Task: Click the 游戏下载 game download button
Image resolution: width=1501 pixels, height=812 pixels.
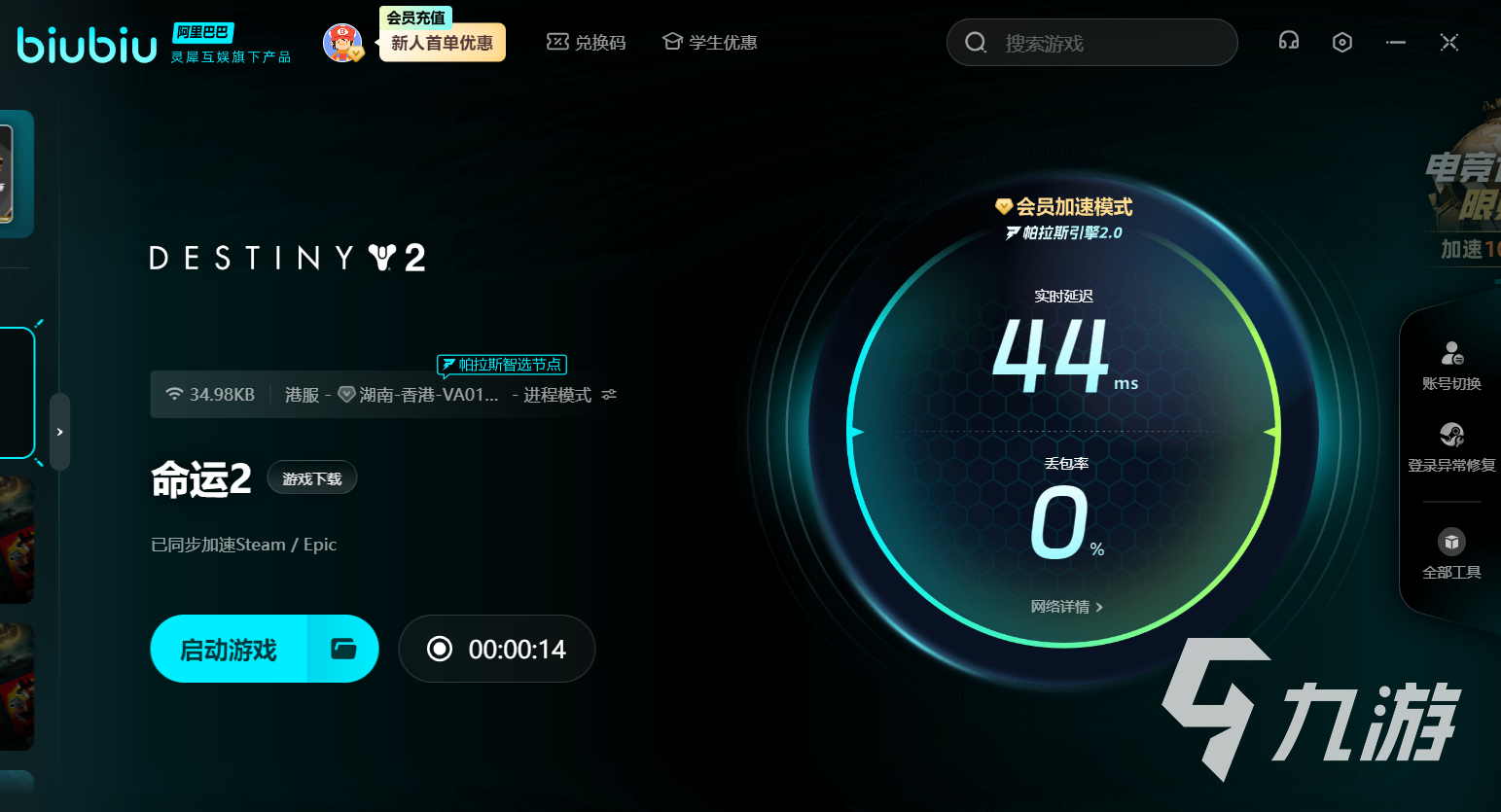Action: (312, 478)
